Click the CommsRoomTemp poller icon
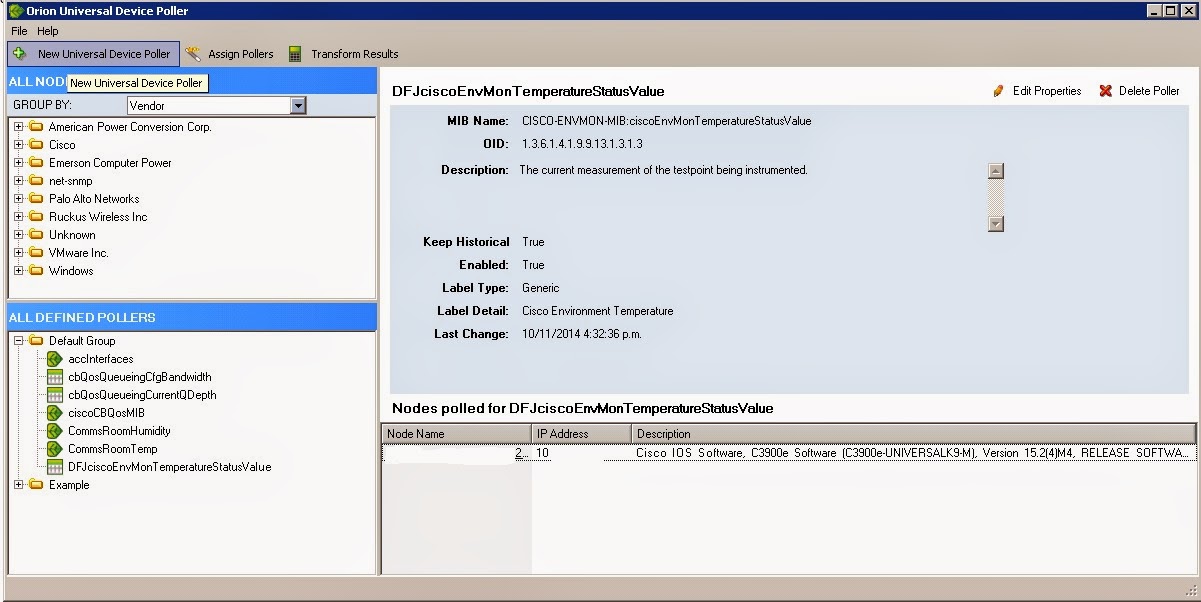The image size is (1201, 602). pyautogui.click(x=55, y=449)
